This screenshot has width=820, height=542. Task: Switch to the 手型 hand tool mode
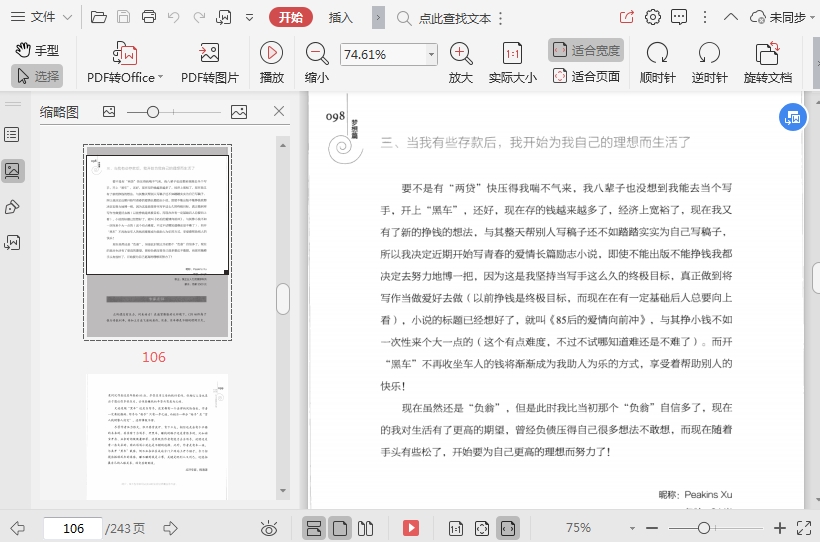pyautogui.click(x=36, y=50)
